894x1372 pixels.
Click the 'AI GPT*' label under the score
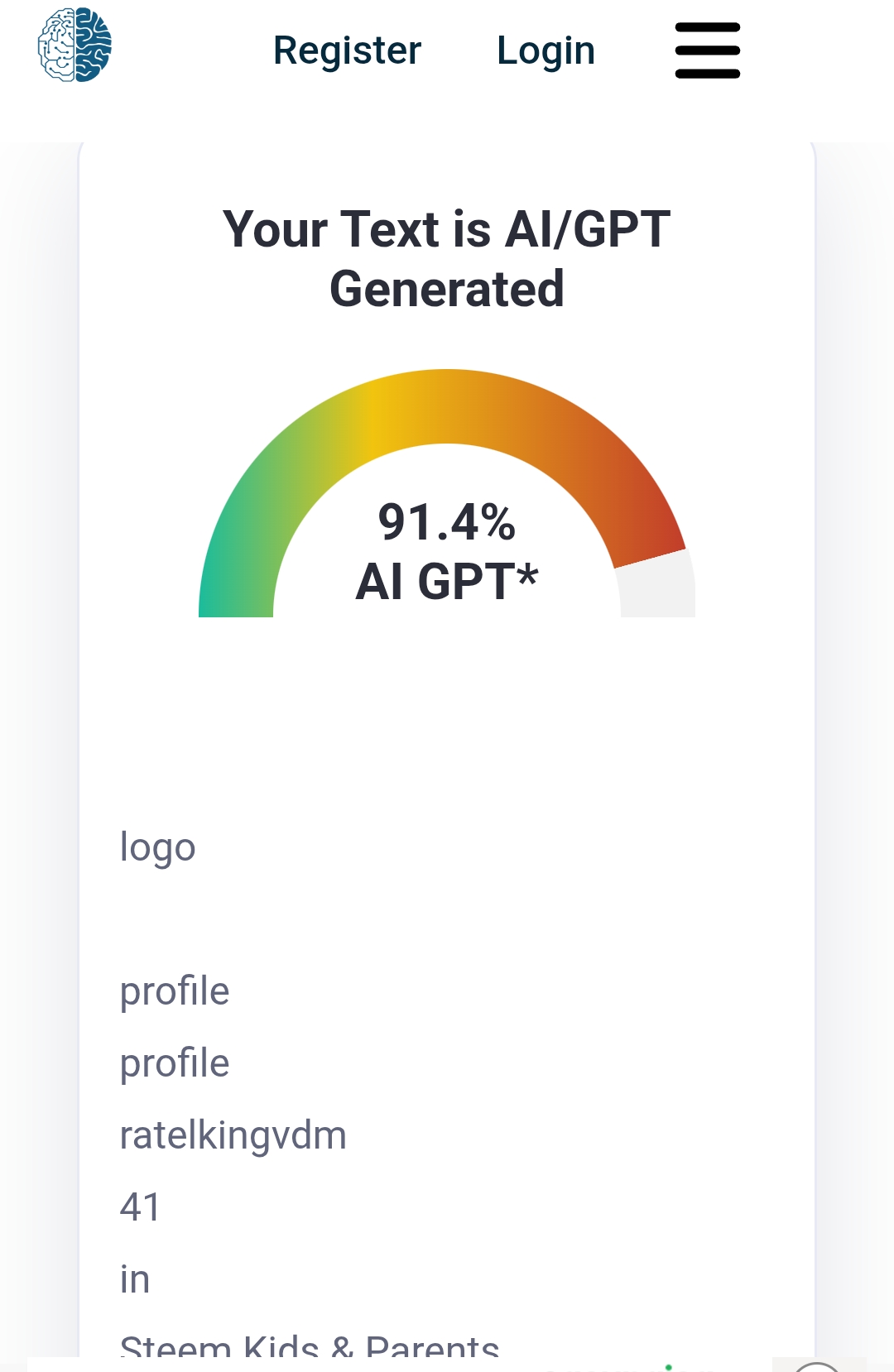(x=447, y=582)
